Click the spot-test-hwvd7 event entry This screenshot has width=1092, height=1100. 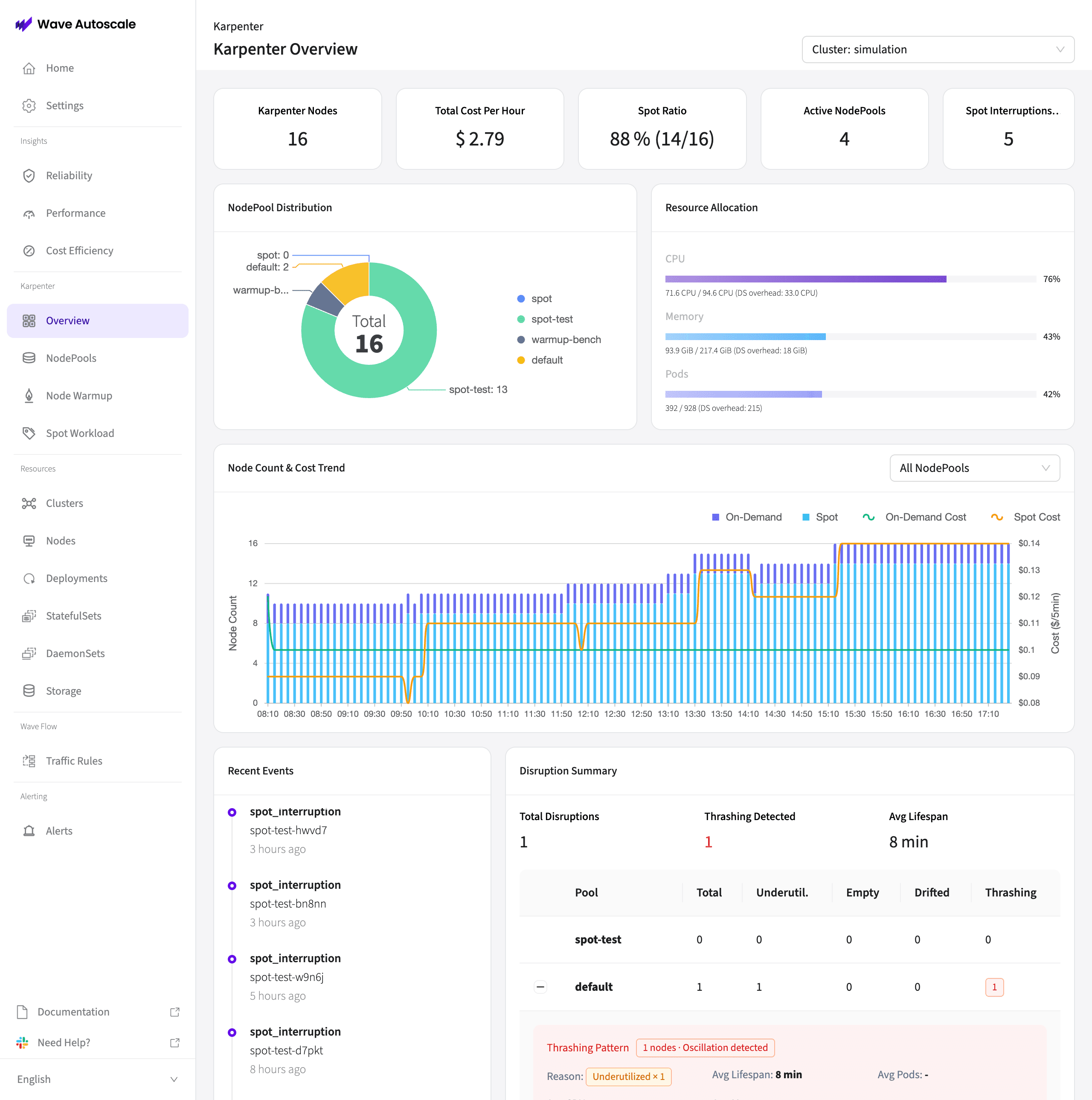[x=289, y=831]
